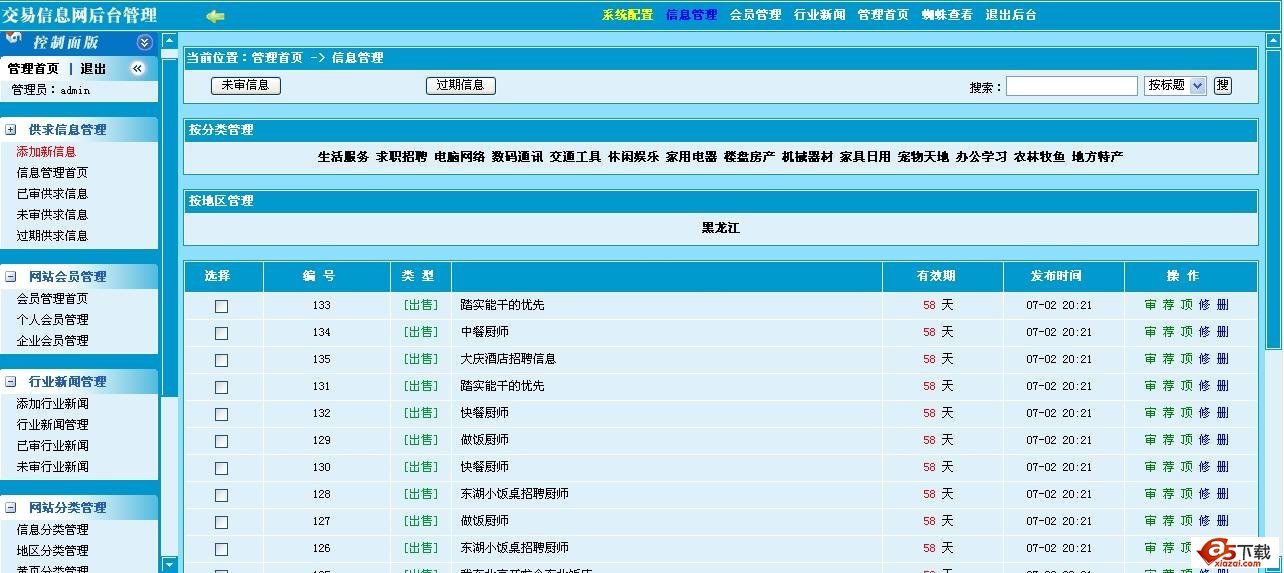Click 顶 action for row 126
1284x573 pixels.
1187,548
